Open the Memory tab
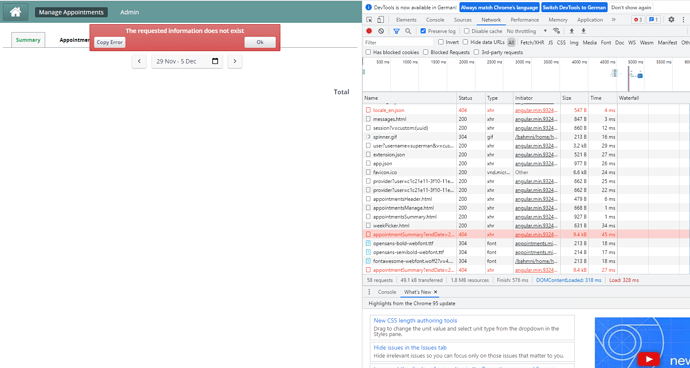This screenshot has width=690, height=368. (x=558, y=20)
